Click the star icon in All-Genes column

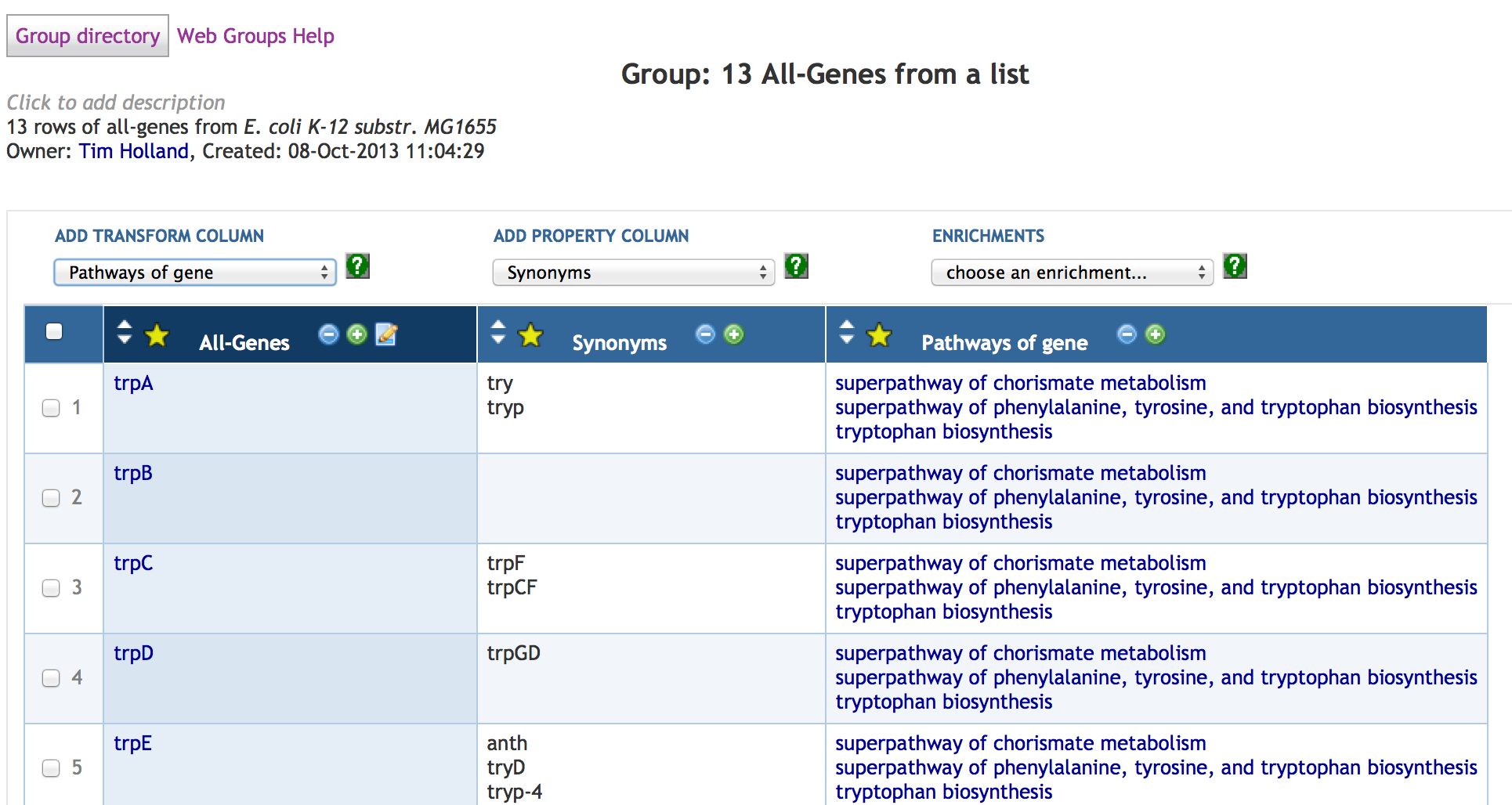coord(157,335)
